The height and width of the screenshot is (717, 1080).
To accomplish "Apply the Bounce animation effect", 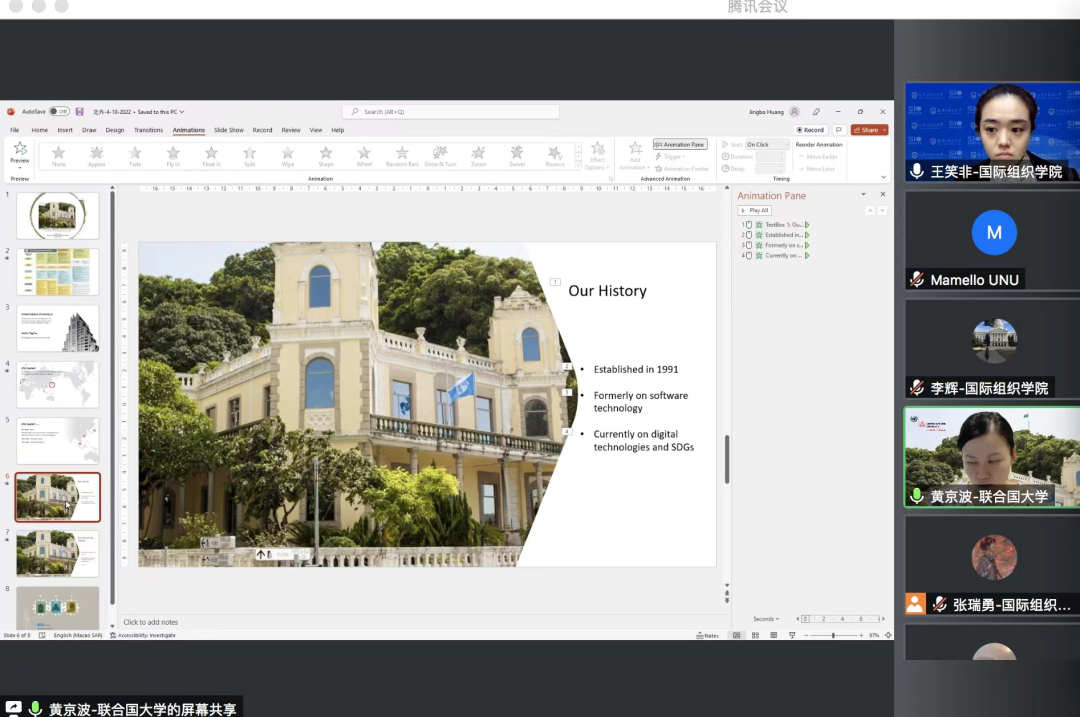I will point(554,154).
